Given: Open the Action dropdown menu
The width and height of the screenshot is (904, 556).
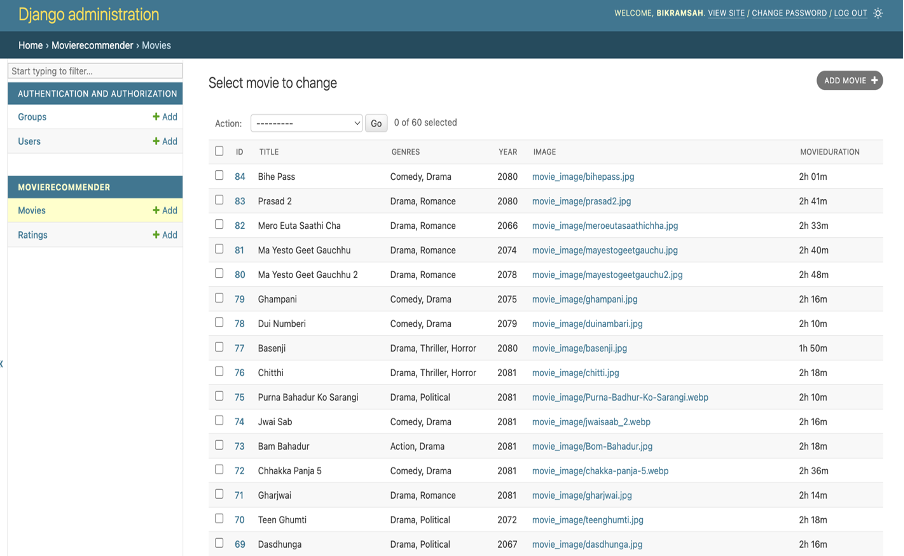Looking at the screenshot, I should [306, 123].
